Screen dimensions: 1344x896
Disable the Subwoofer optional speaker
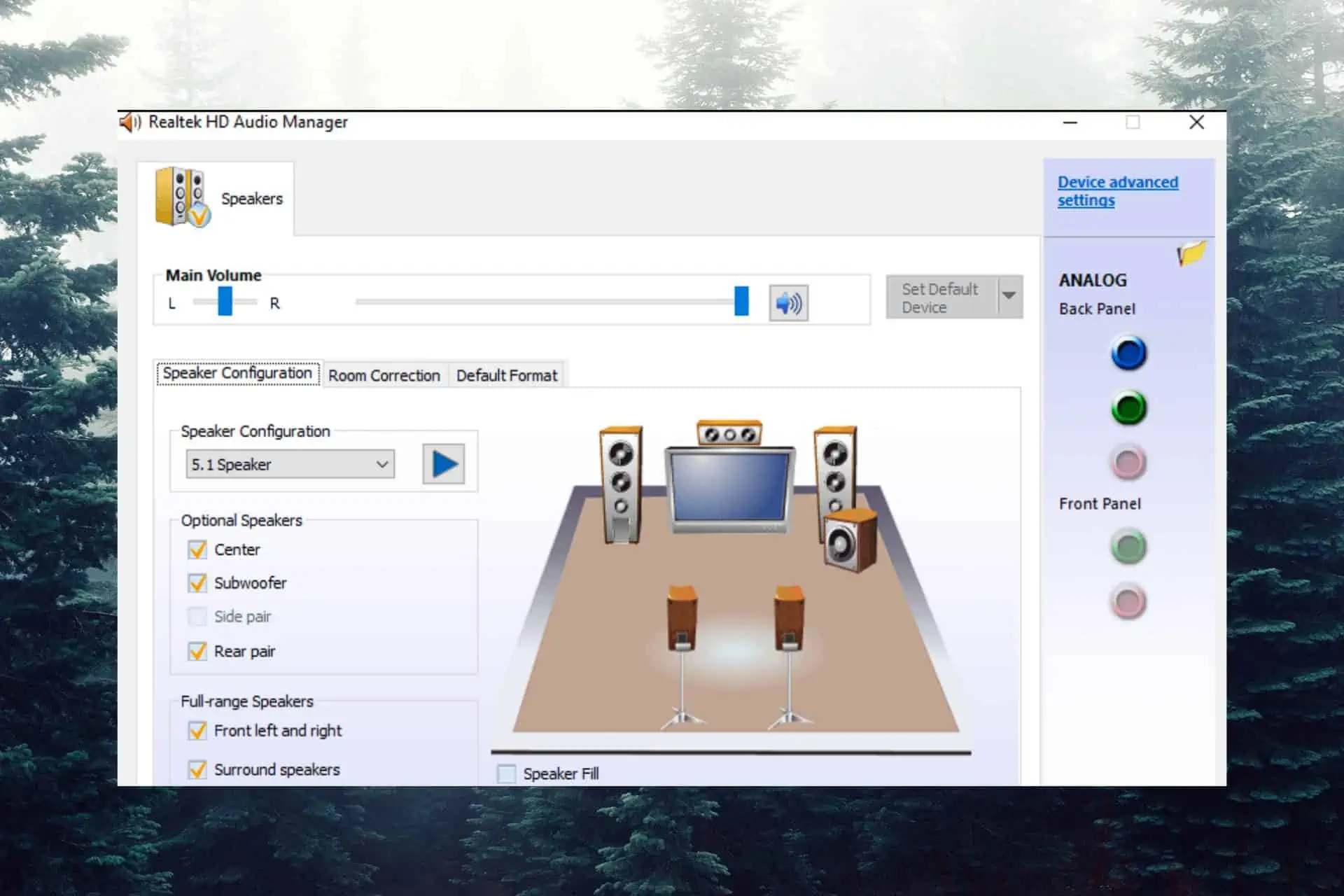198,583
